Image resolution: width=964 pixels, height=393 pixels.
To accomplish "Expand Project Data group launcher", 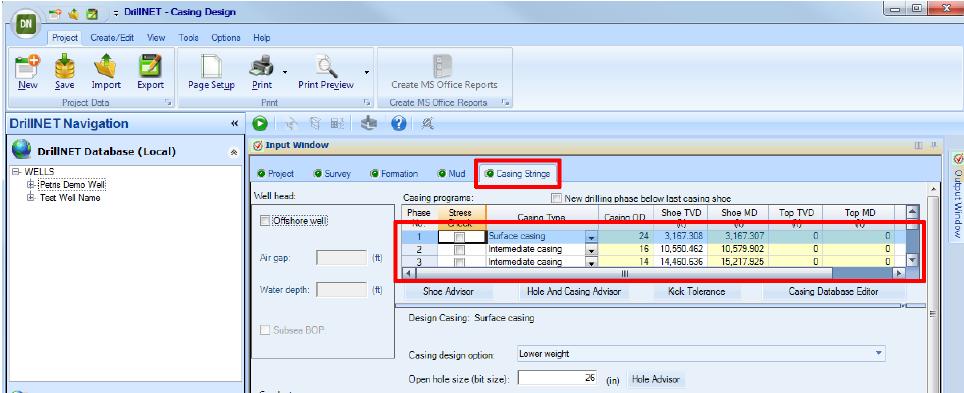I will pyautogui.click(x=168, y=103).
